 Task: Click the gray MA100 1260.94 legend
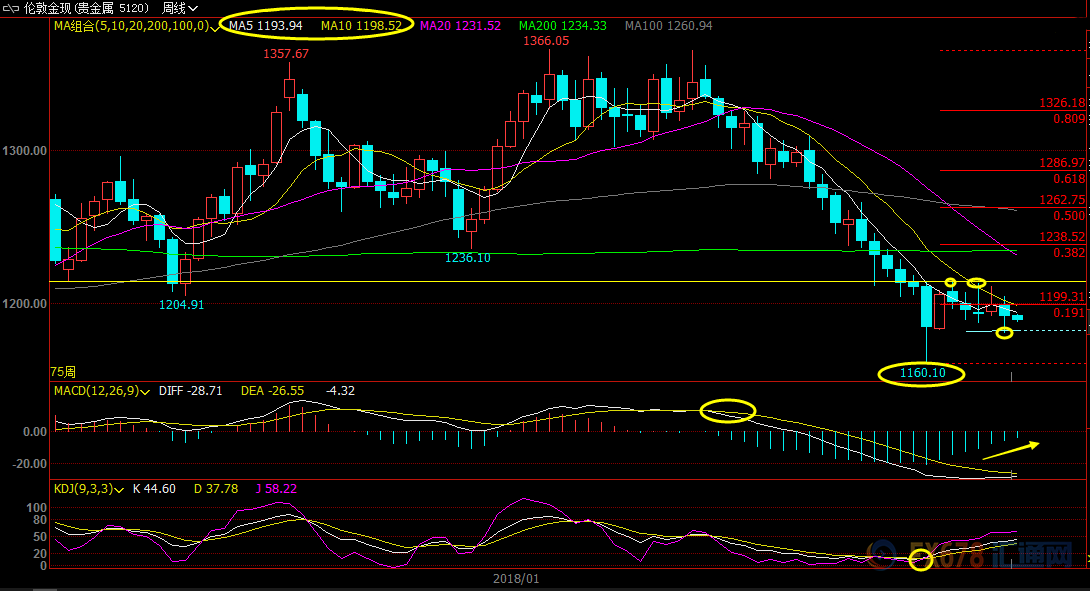click(x=668, y=25)
